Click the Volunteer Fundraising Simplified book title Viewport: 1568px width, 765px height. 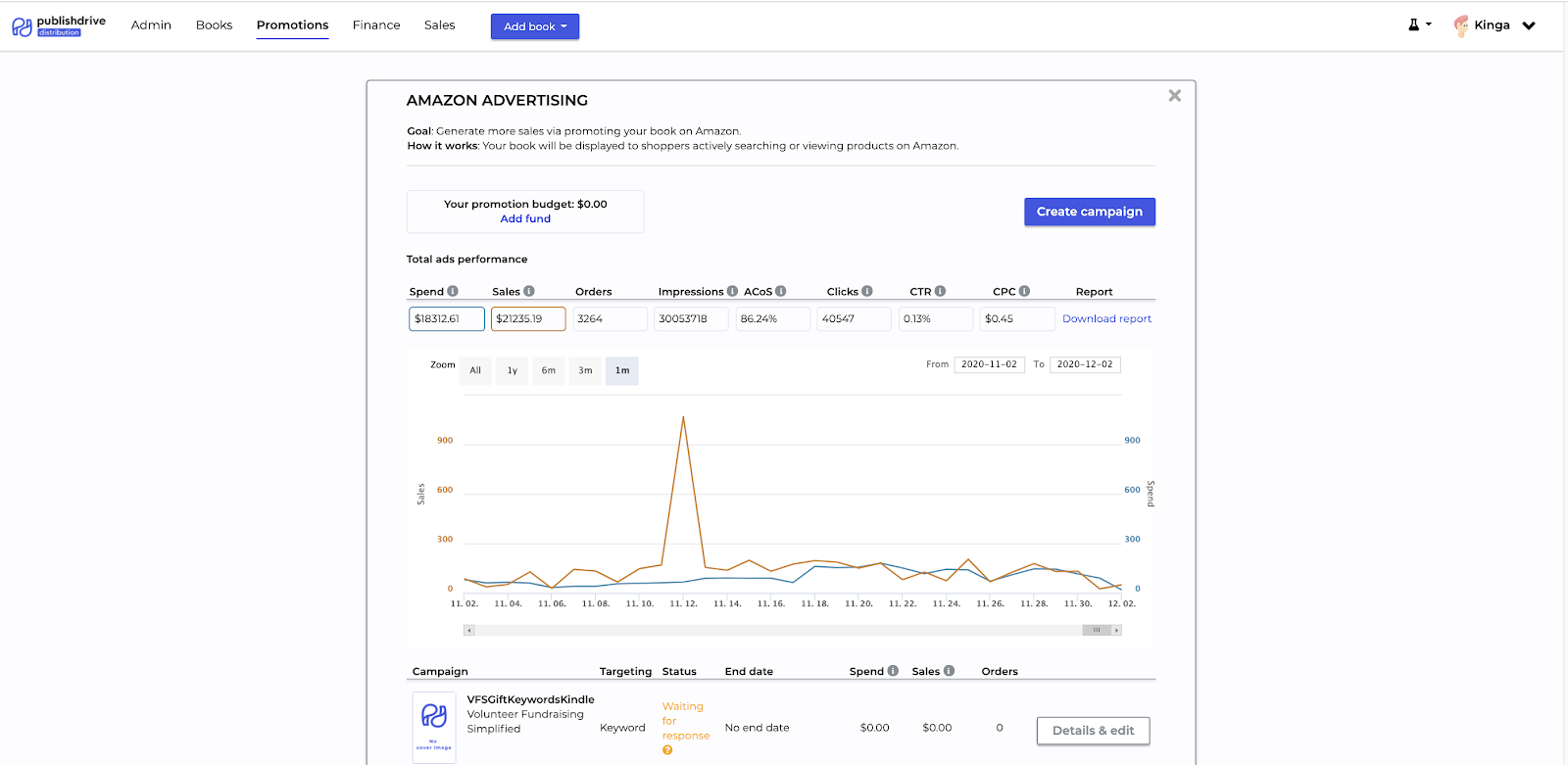pos(525,721)
